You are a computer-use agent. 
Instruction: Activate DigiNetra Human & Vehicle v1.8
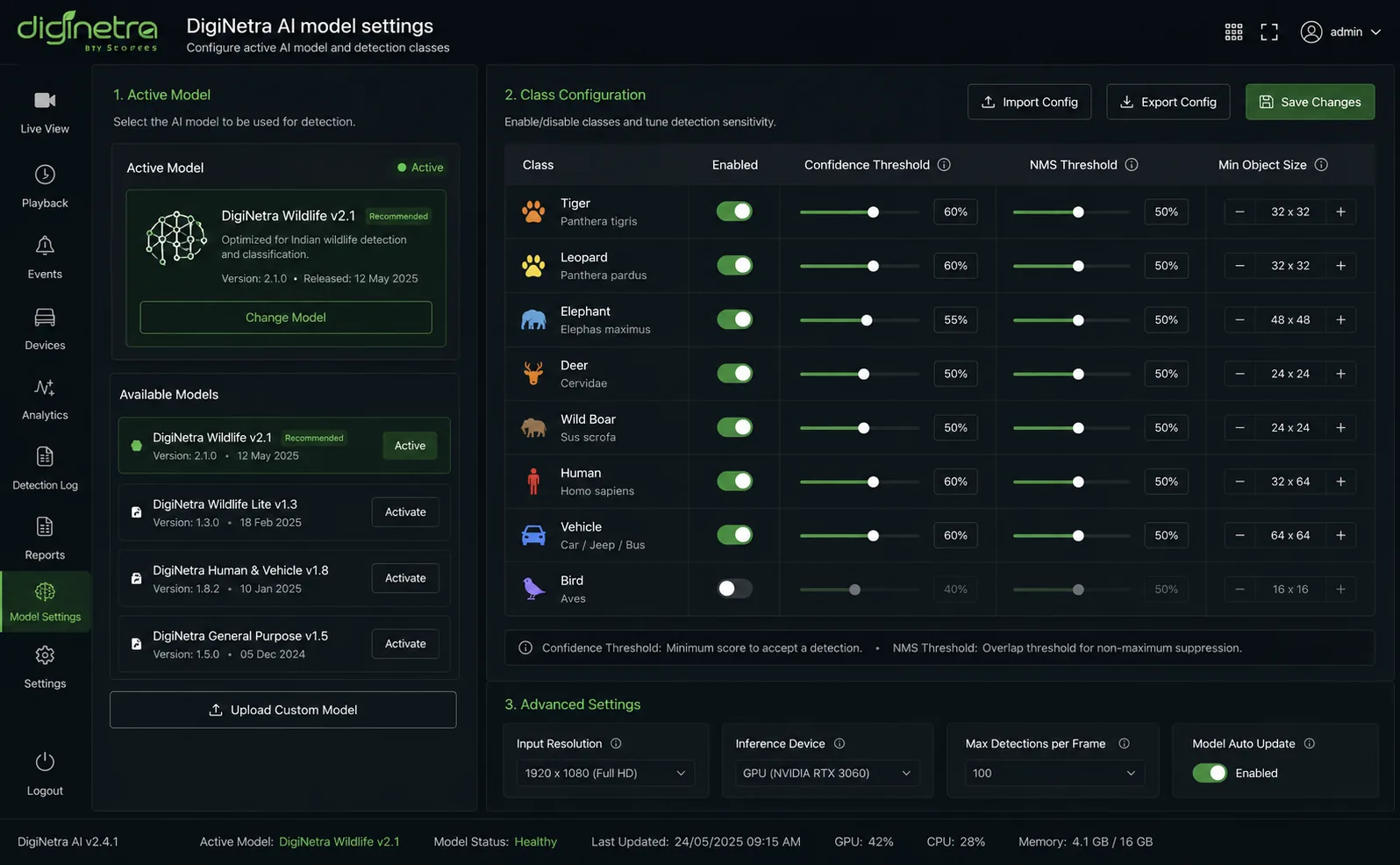click(405, 578)
